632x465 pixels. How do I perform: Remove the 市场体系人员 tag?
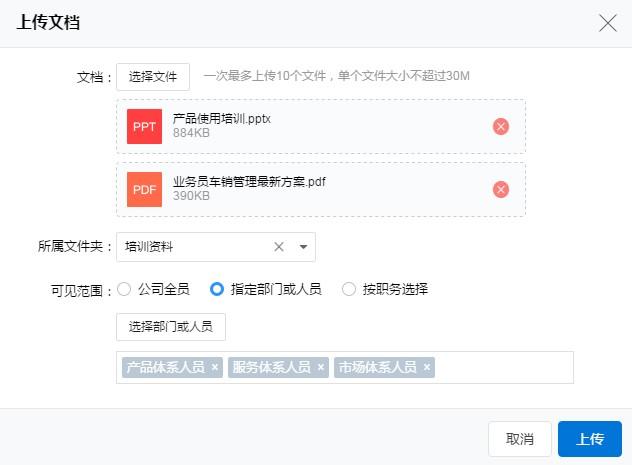tap(427, 367)
